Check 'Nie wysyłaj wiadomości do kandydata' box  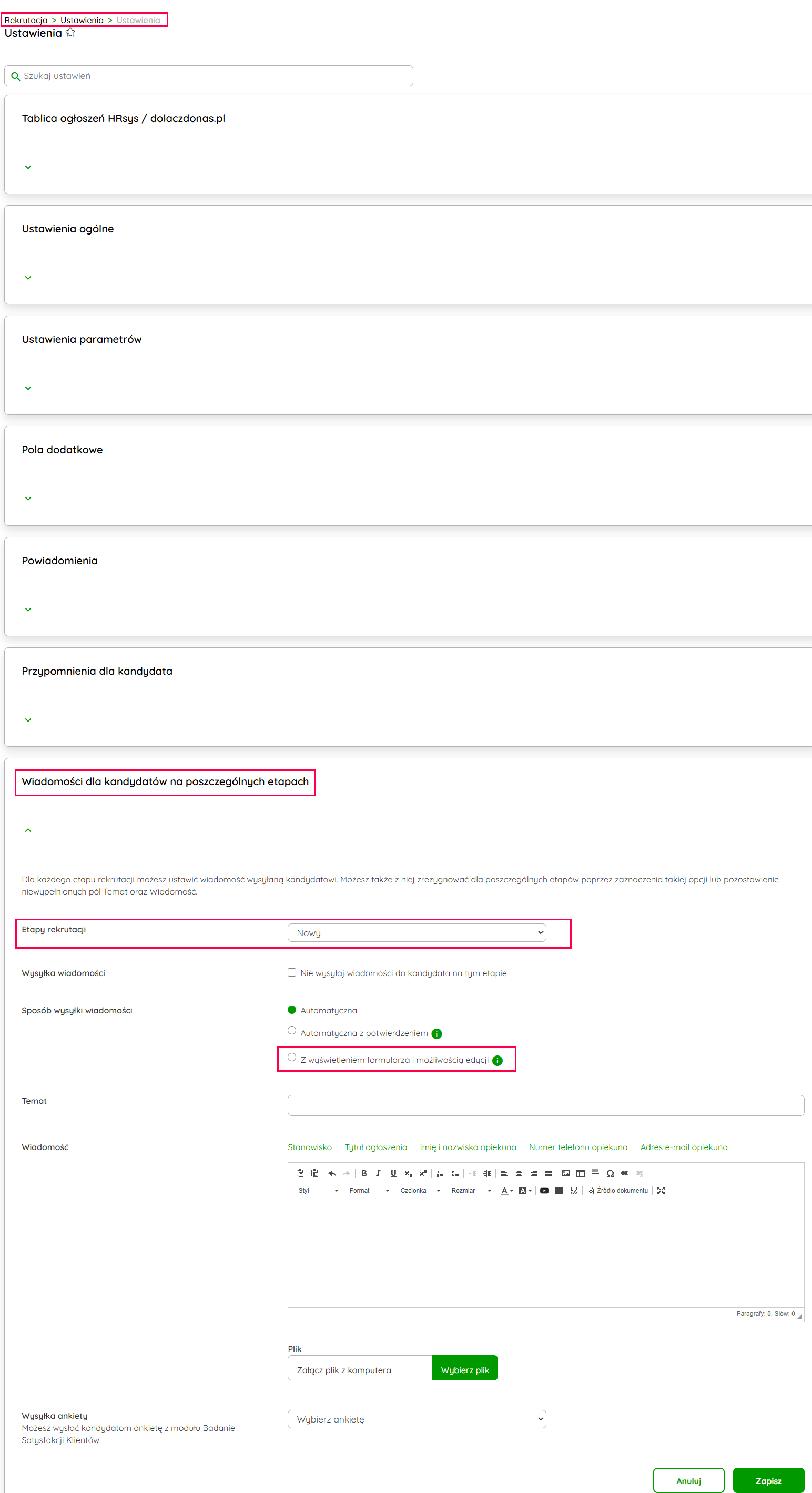click(292, 972)
